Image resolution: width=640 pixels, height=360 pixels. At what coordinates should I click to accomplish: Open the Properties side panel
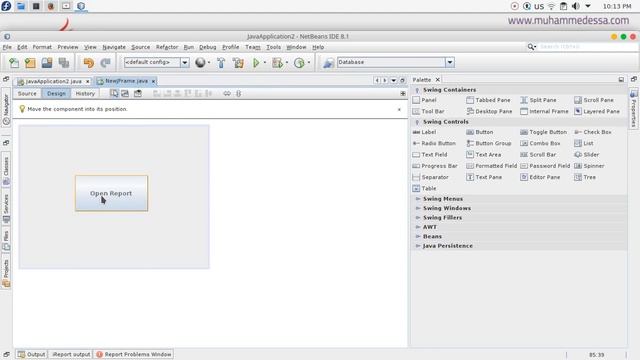(633, 109)
